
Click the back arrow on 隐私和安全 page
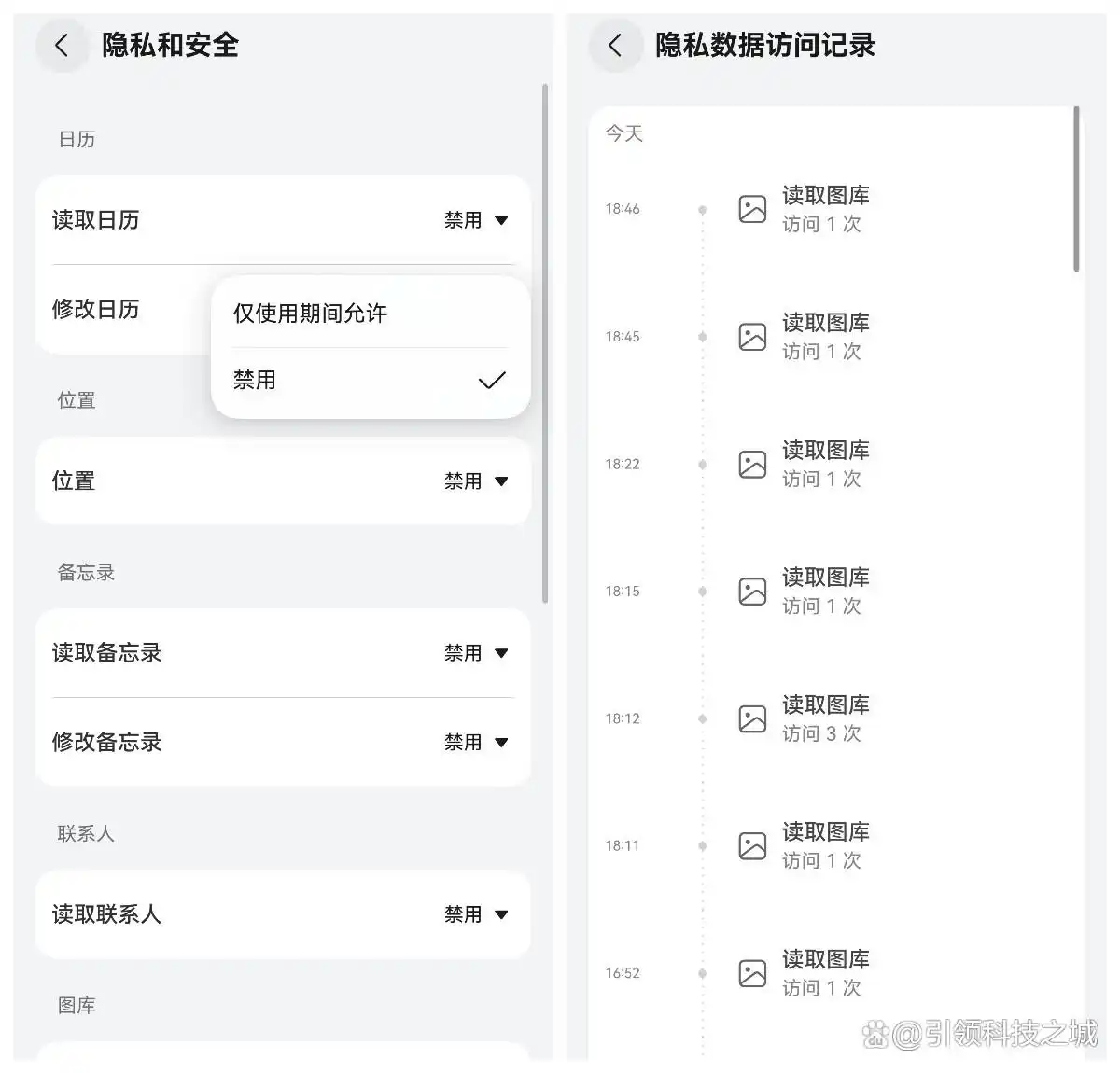(62, 45)
